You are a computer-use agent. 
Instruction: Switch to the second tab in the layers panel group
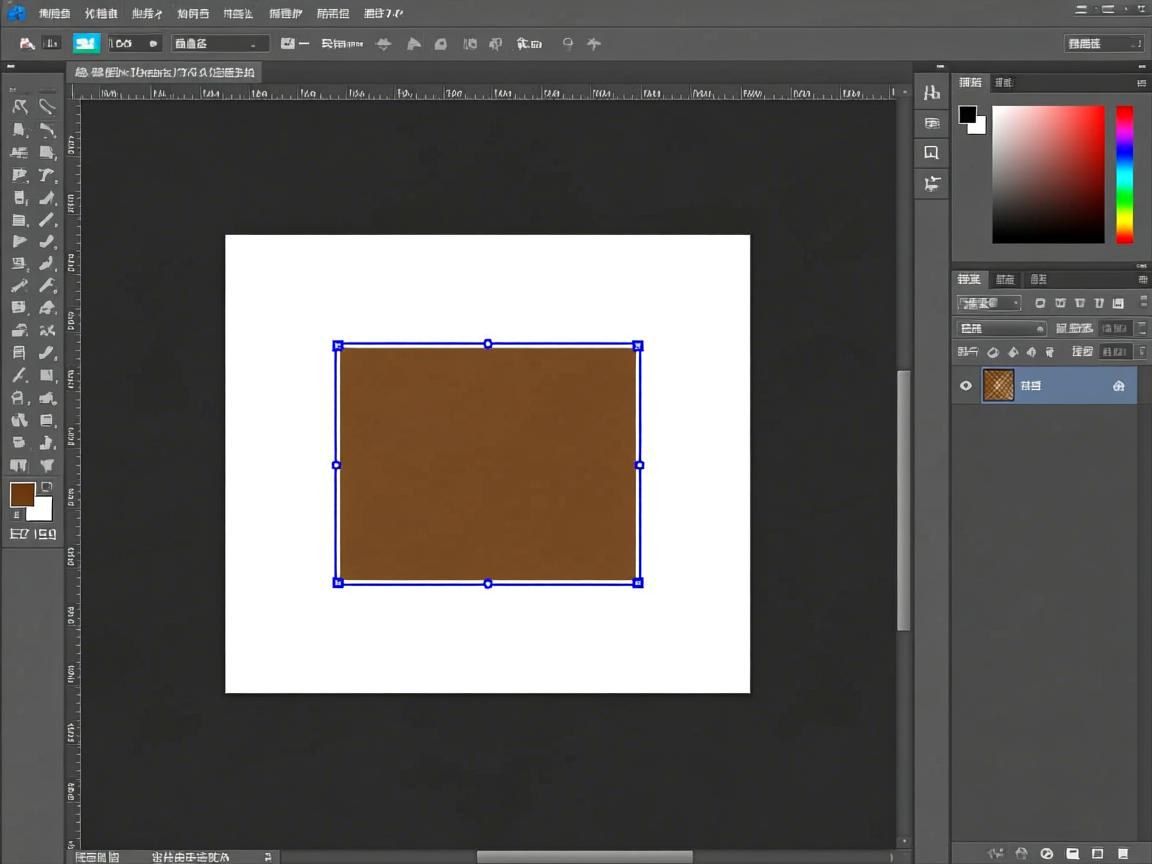tap(1005, 279)
